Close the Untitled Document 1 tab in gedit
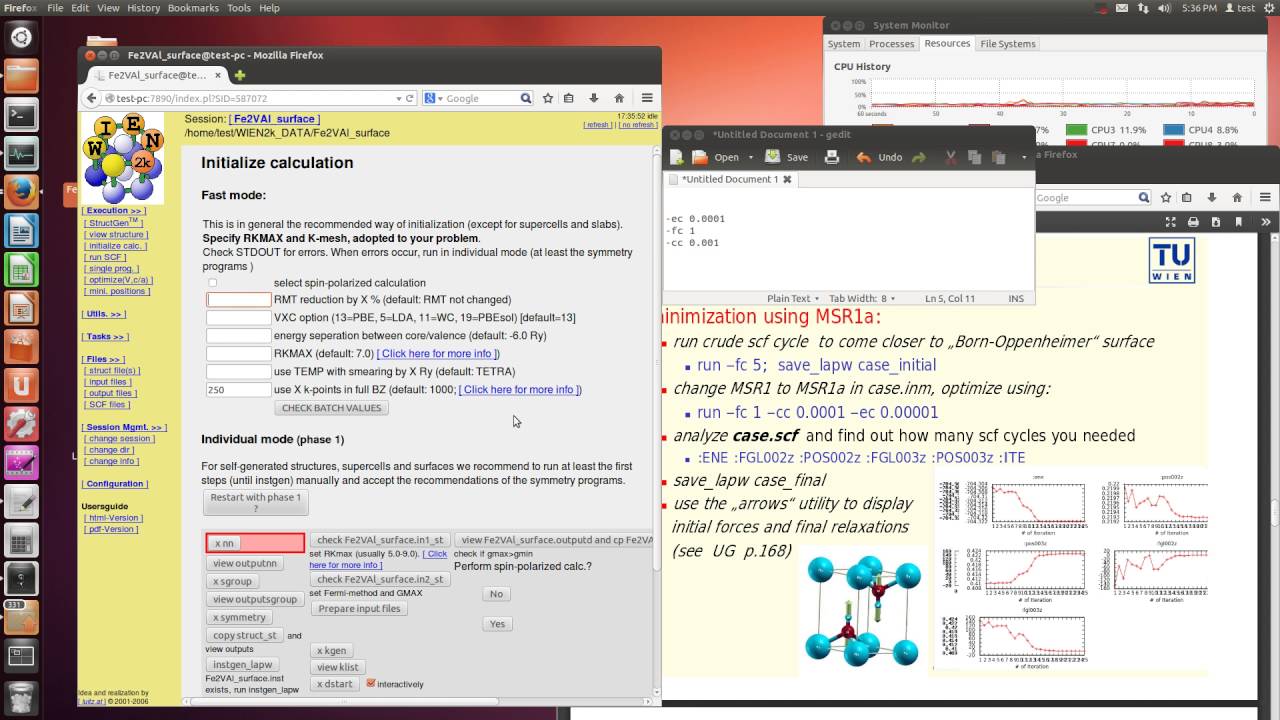 [x=787, y=179]
